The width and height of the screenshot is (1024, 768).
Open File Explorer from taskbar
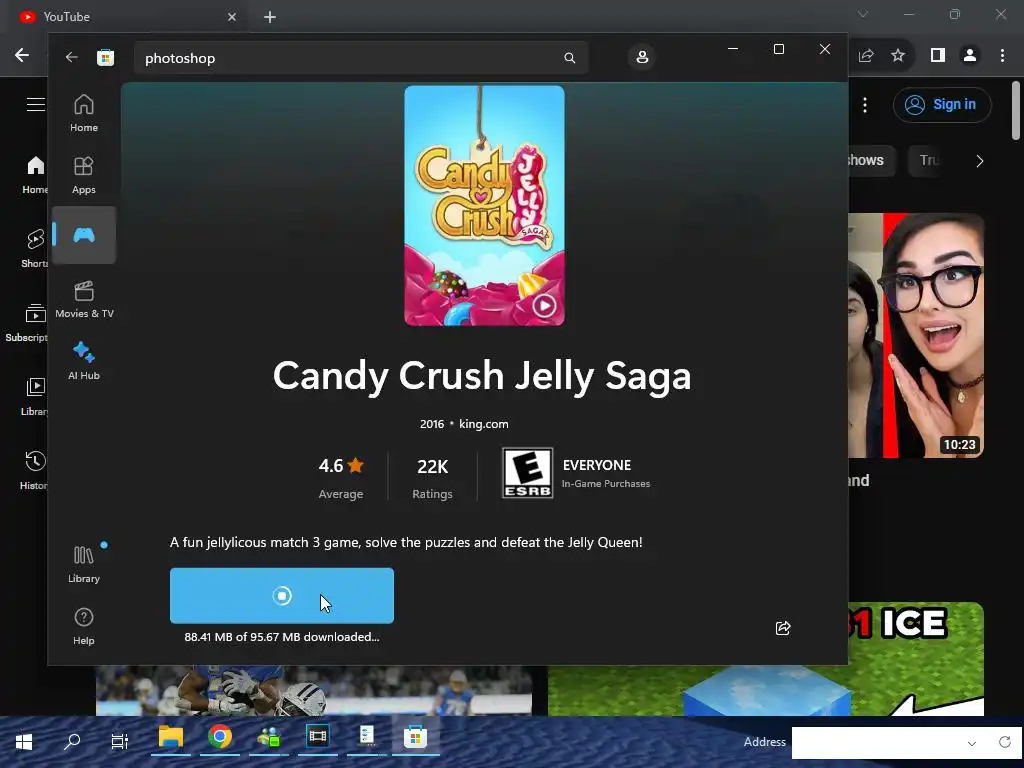[170, 738]
